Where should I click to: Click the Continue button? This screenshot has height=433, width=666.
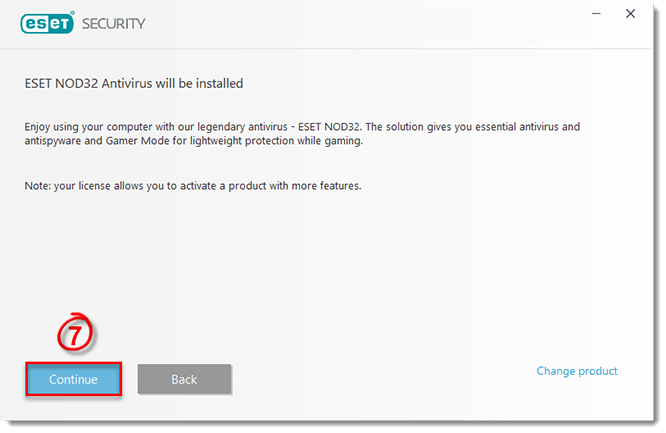(x=73, y=379)
